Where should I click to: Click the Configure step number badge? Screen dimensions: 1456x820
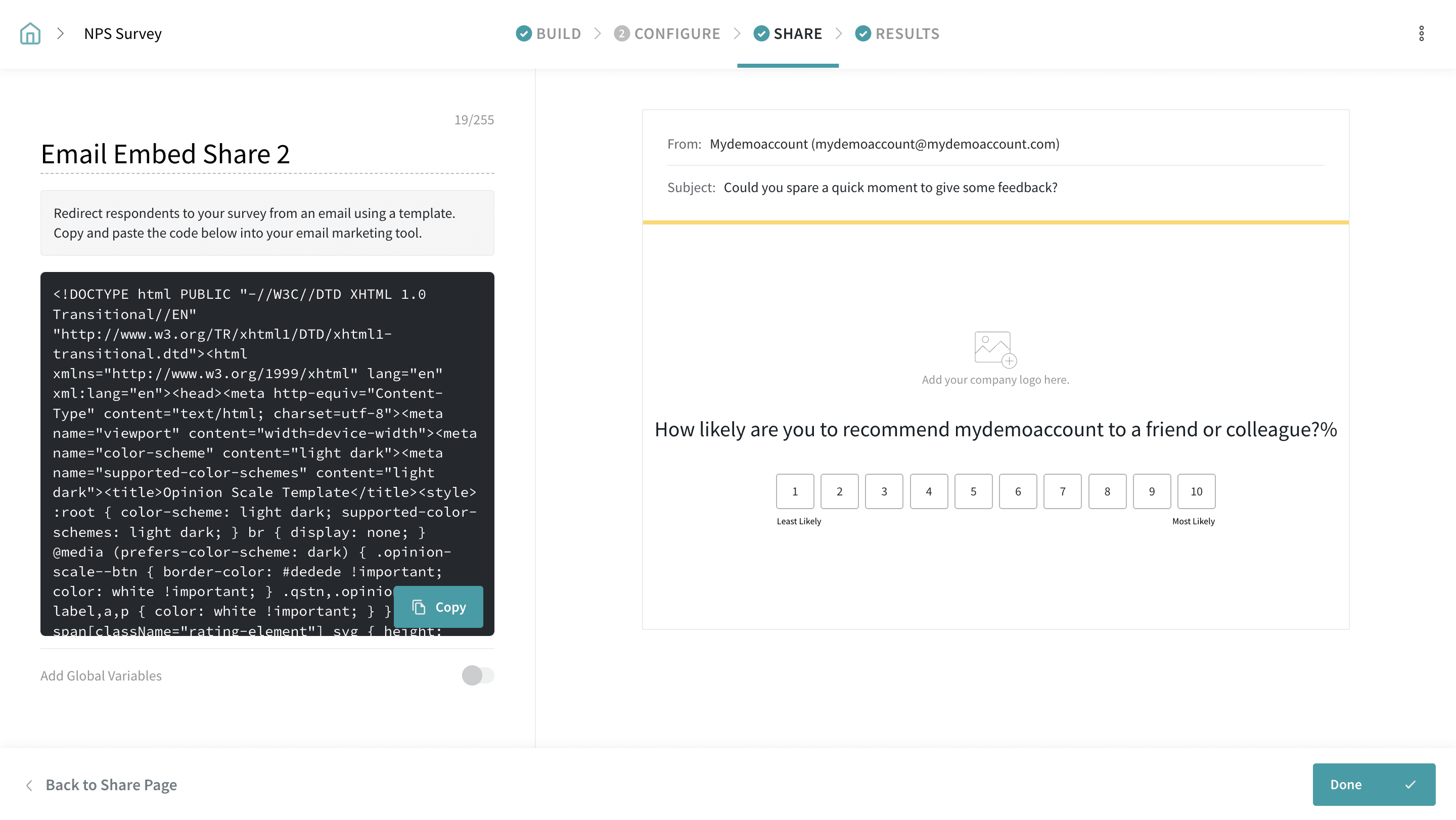(621, 33)
